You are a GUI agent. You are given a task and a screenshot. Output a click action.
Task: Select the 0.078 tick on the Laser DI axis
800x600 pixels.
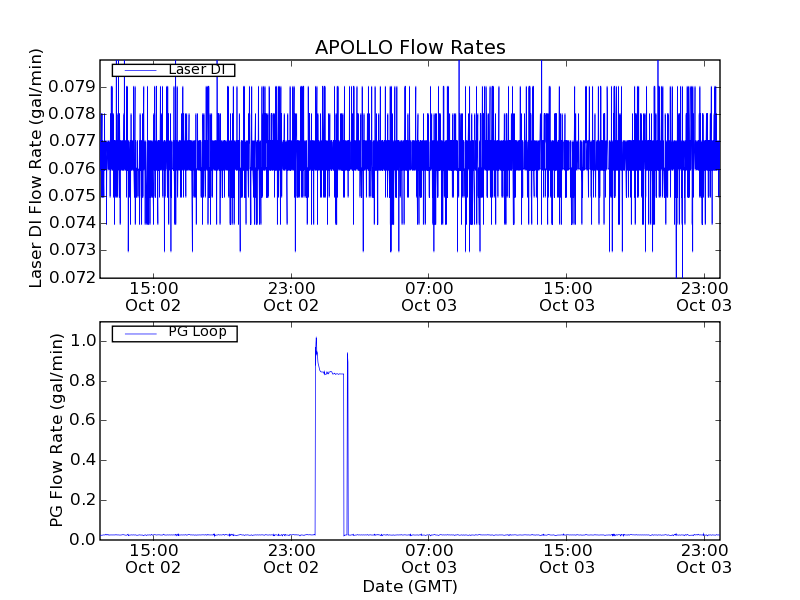pos(72,114)
